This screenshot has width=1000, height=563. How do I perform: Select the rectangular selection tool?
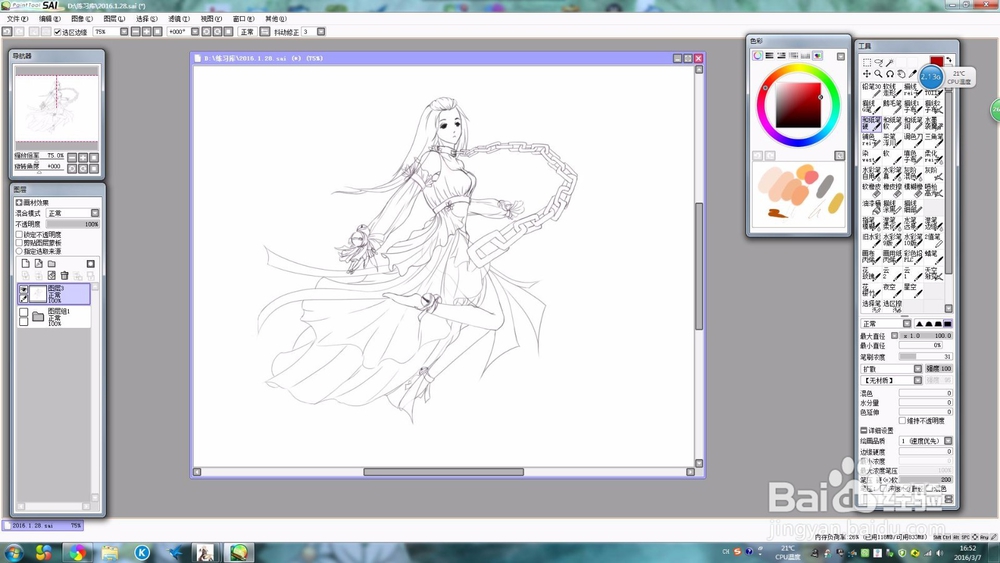point(867,62)
